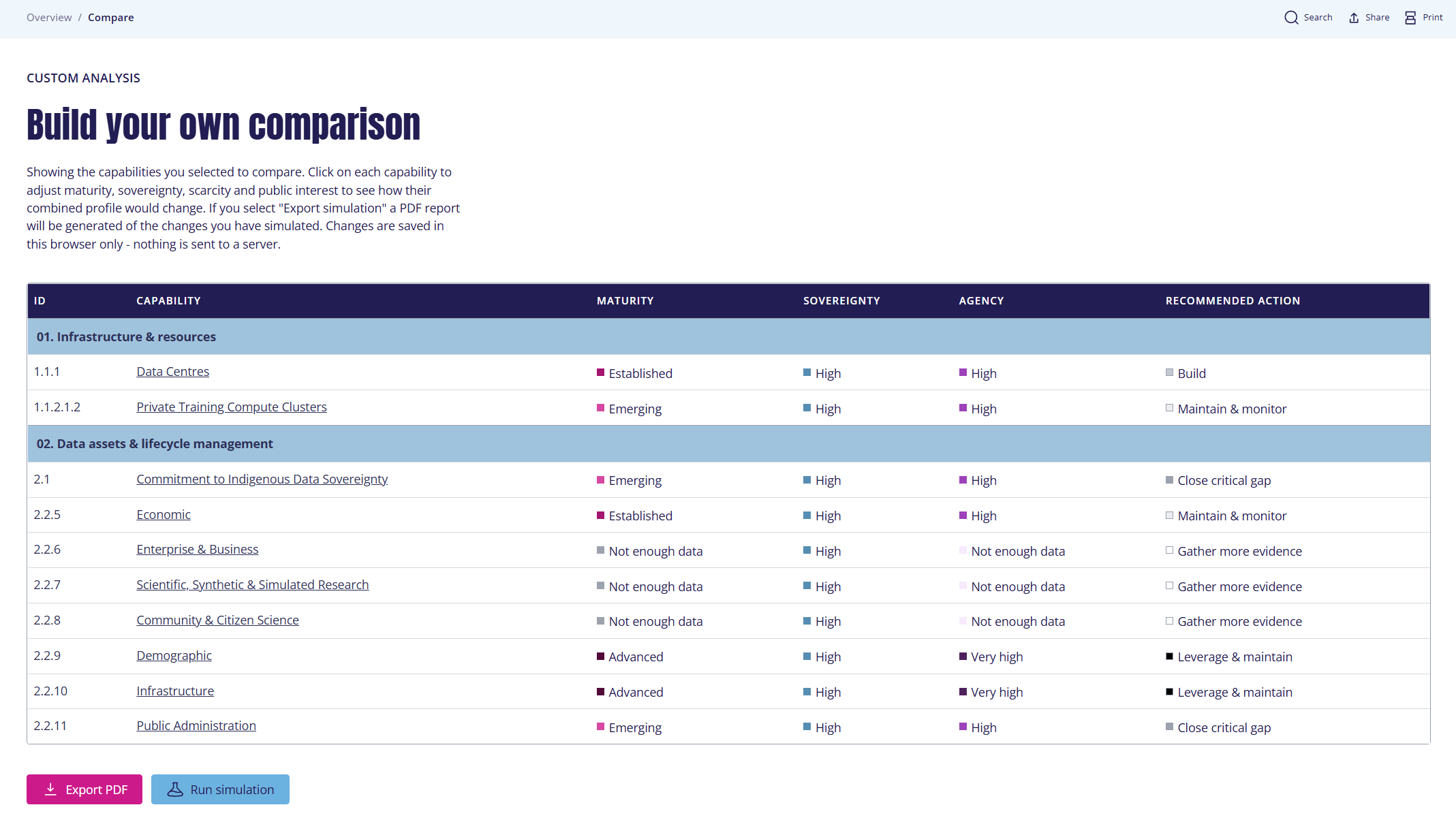The height and width of the screenshot is (835, 1456).
Task: Click the Maturity column header
Action: (x=625, y=300)
